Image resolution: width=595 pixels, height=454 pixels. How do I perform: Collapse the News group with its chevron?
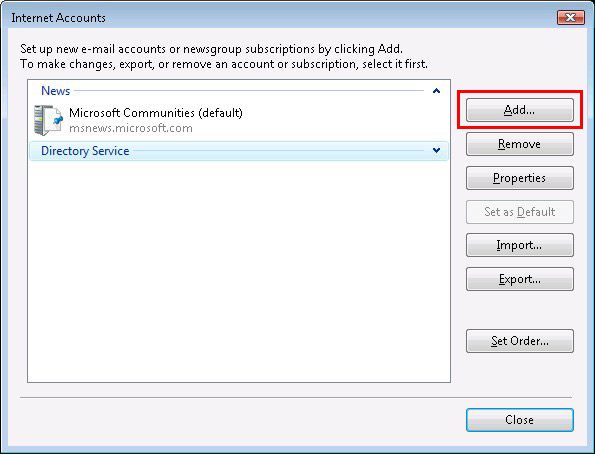click(x=436, y=91)
